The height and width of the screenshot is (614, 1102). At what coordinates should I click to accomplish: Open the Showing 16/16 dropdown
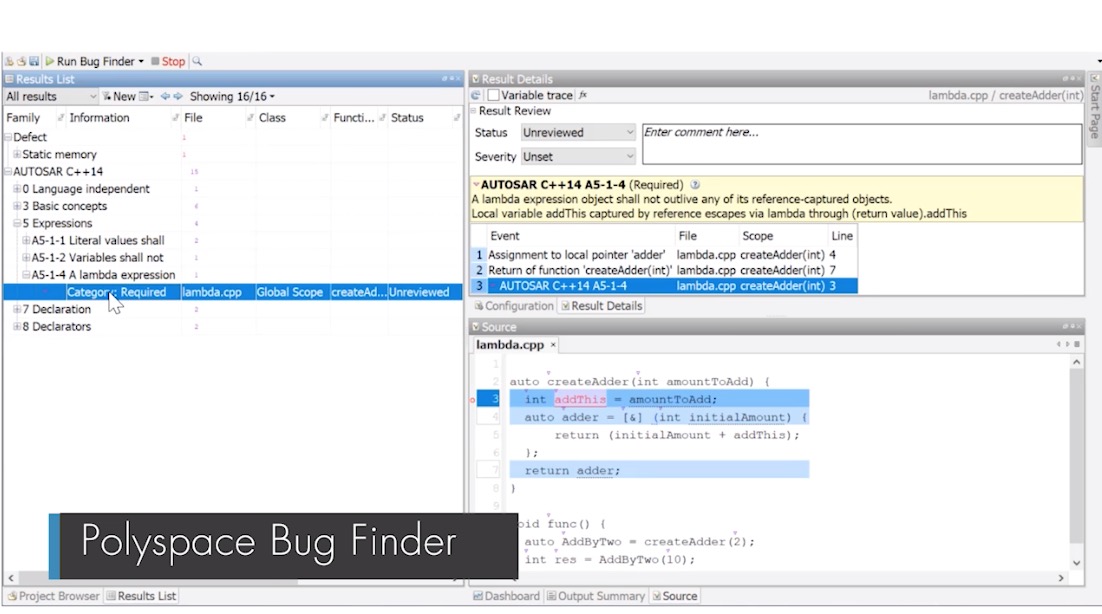232,96
